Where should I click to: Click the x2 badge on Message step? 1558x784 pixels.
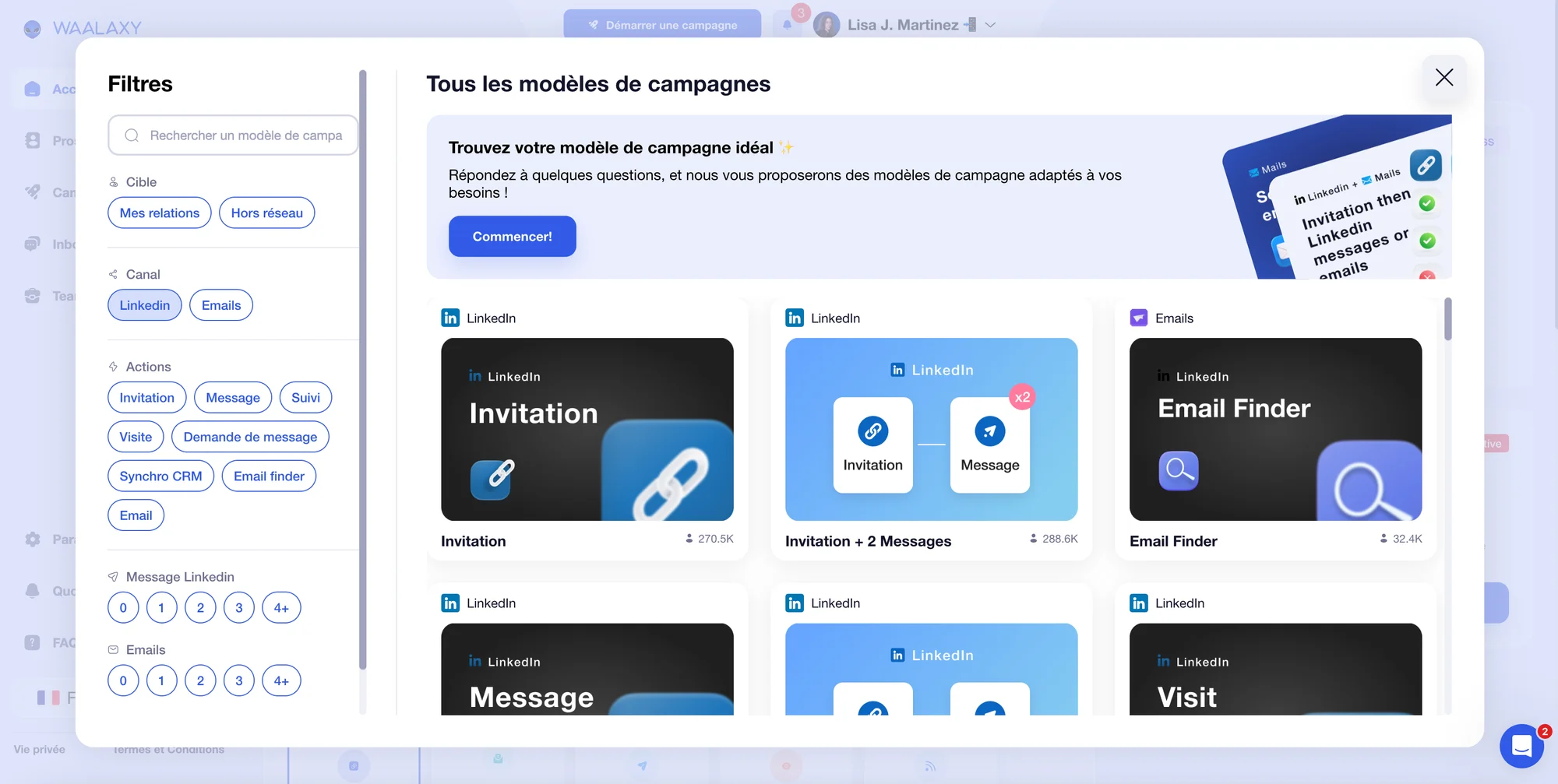1021,397
